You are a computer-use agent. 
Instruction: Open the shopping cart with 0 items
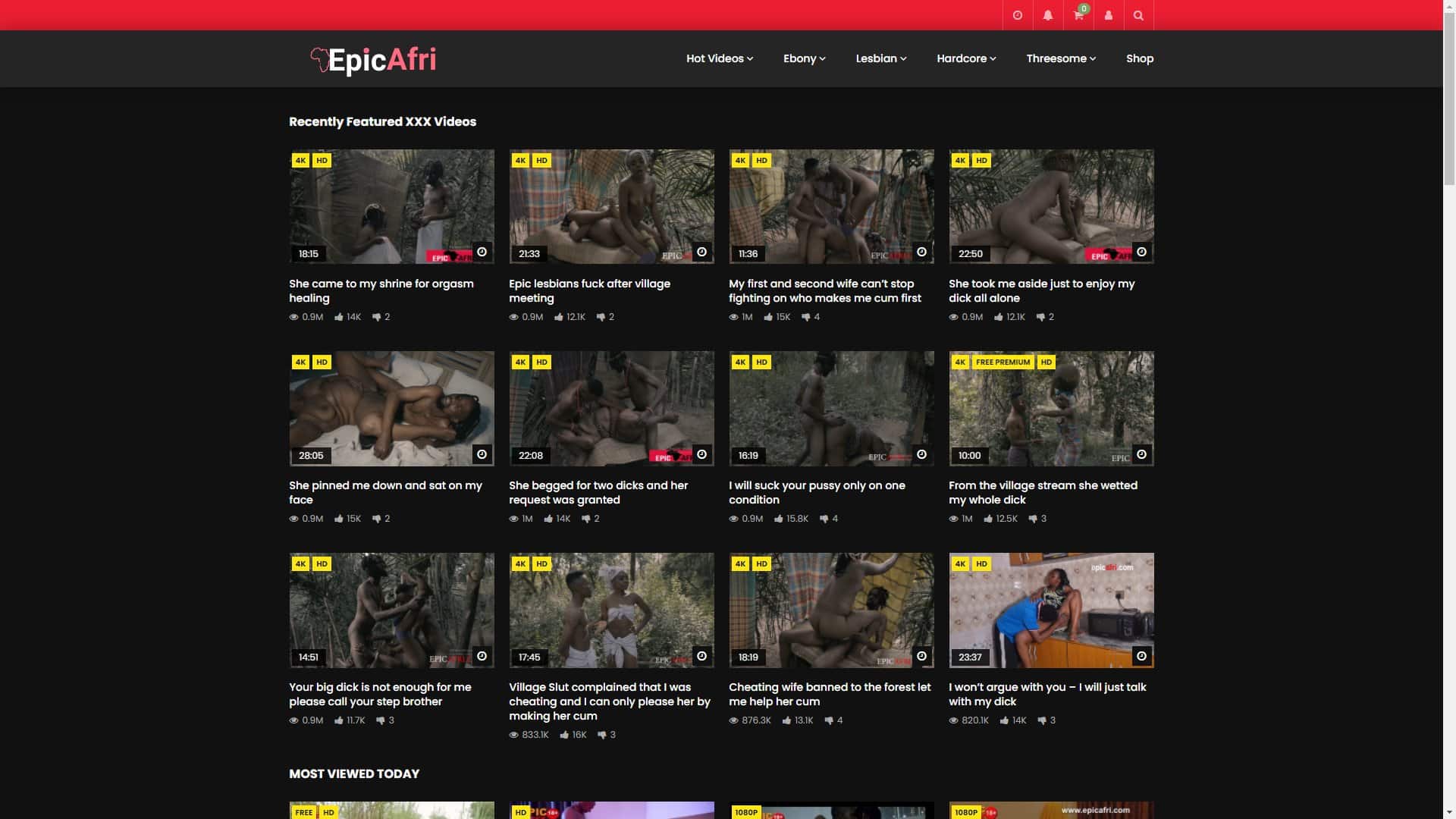click(1078, 15)
